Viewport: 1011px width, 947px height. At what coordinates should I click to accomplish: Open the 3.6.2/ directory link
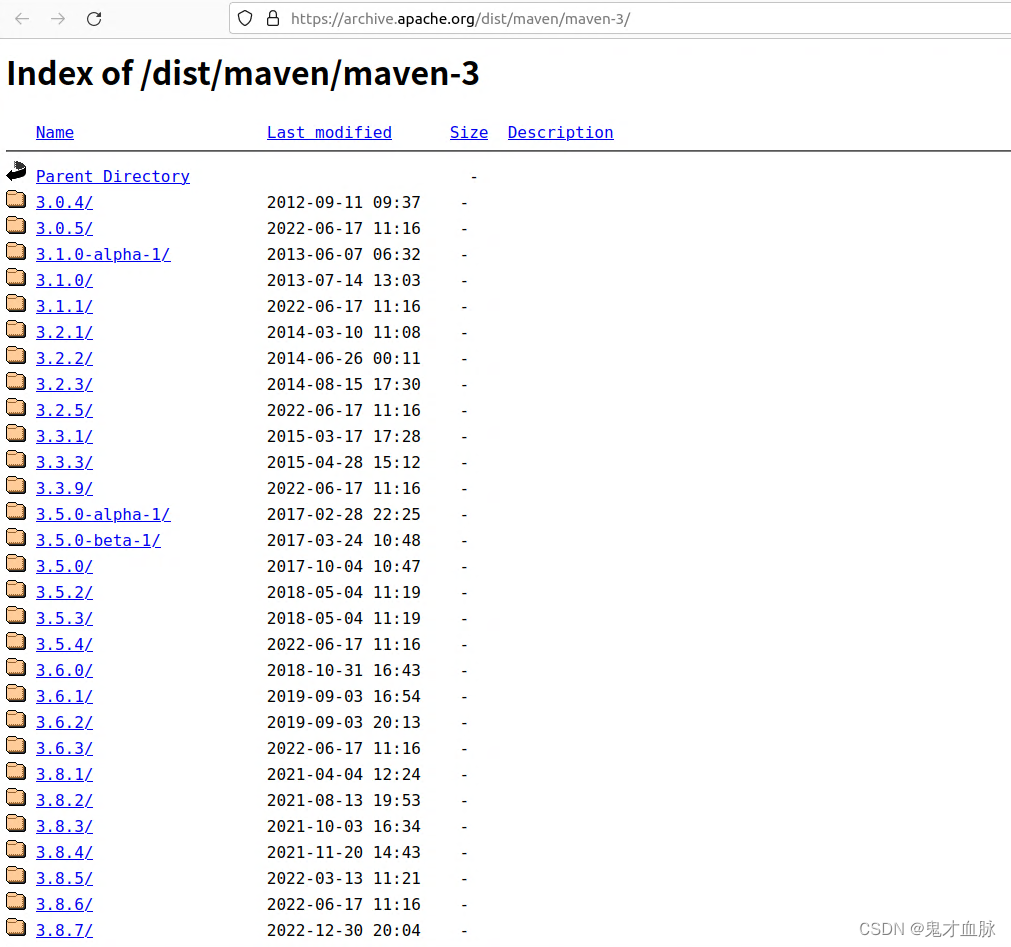(x=64, y=723)
